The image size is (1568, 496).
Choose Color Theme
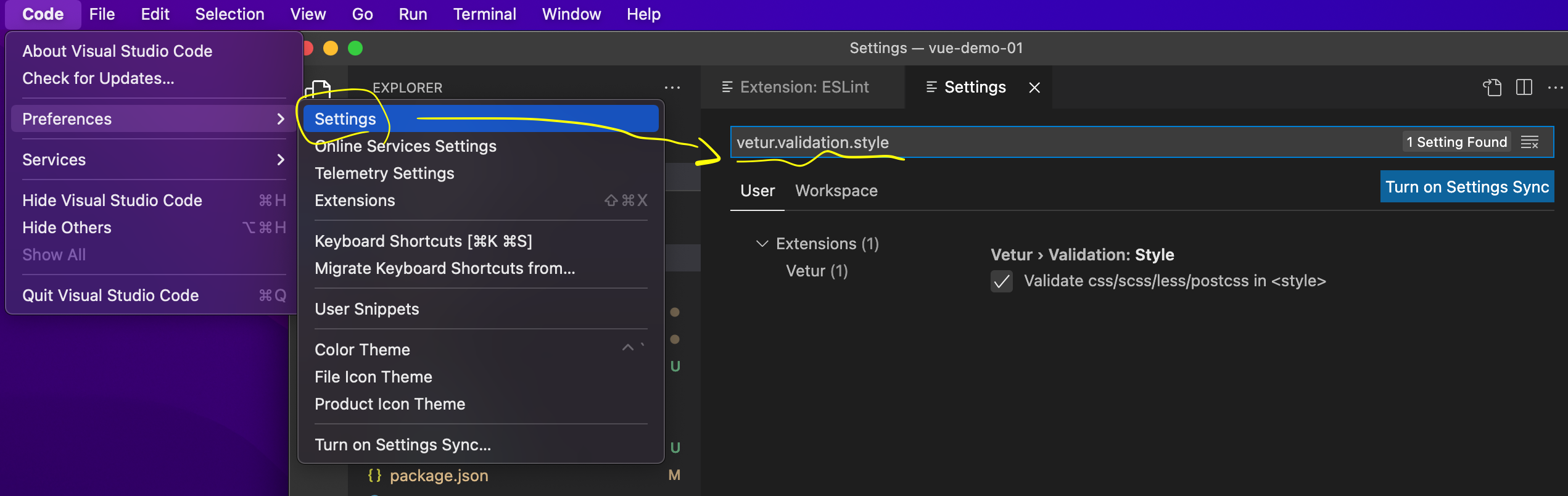pos(481,350)
